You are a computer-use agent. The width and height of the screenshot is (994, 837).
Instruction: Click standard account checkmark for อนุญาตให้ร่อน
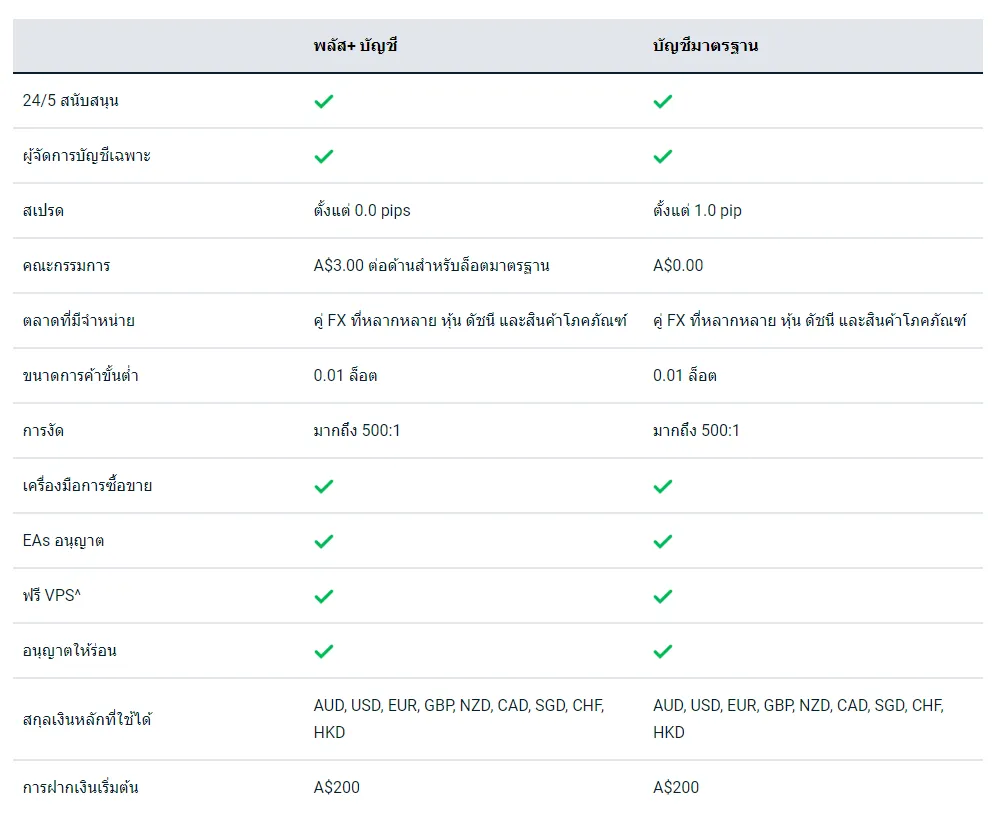pyautogui.click(x=662, y=651)
